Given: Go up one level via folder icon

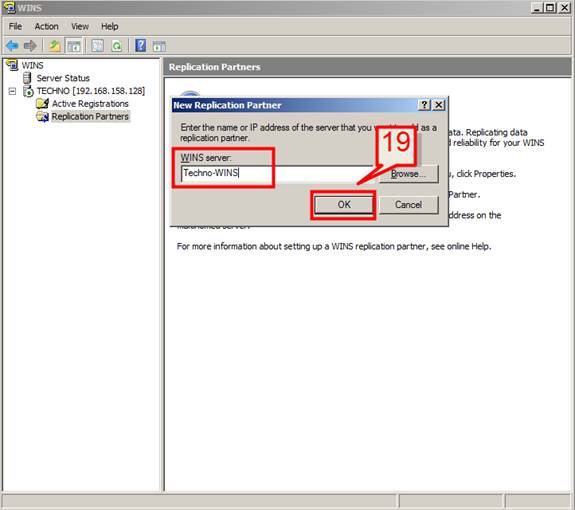Looking at the screenshot, I should coord(55,46).
